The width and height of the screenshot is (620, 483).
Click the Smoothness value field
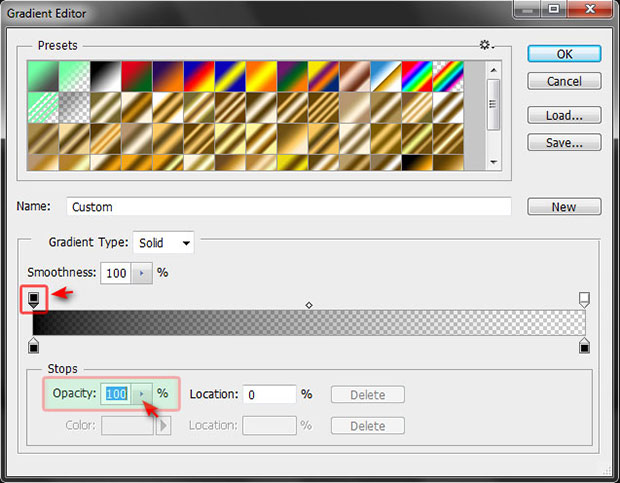tap(116, 273)
